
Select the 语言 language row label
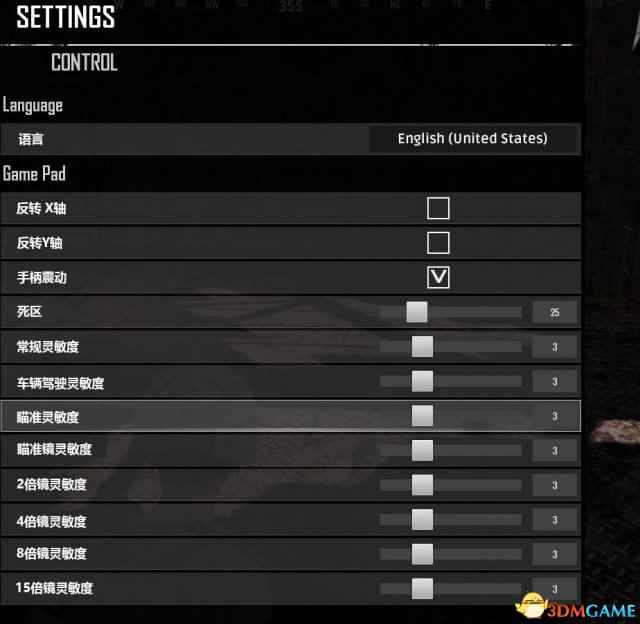pos(31,139)
